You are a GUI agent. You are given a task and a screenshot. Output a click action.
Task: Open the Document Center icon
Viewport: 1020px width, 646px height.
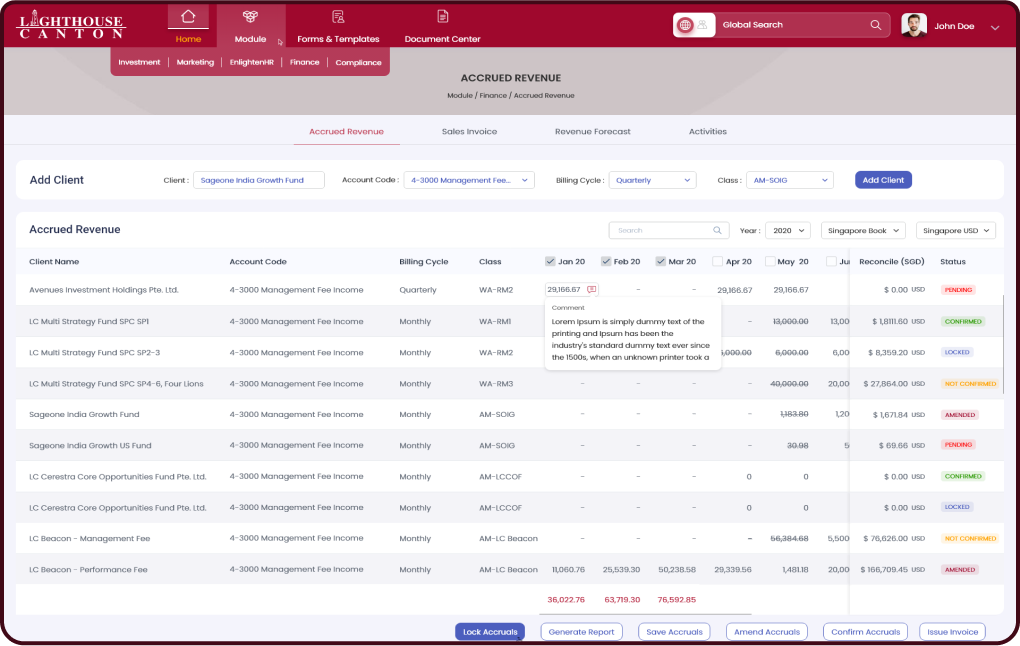442,17
